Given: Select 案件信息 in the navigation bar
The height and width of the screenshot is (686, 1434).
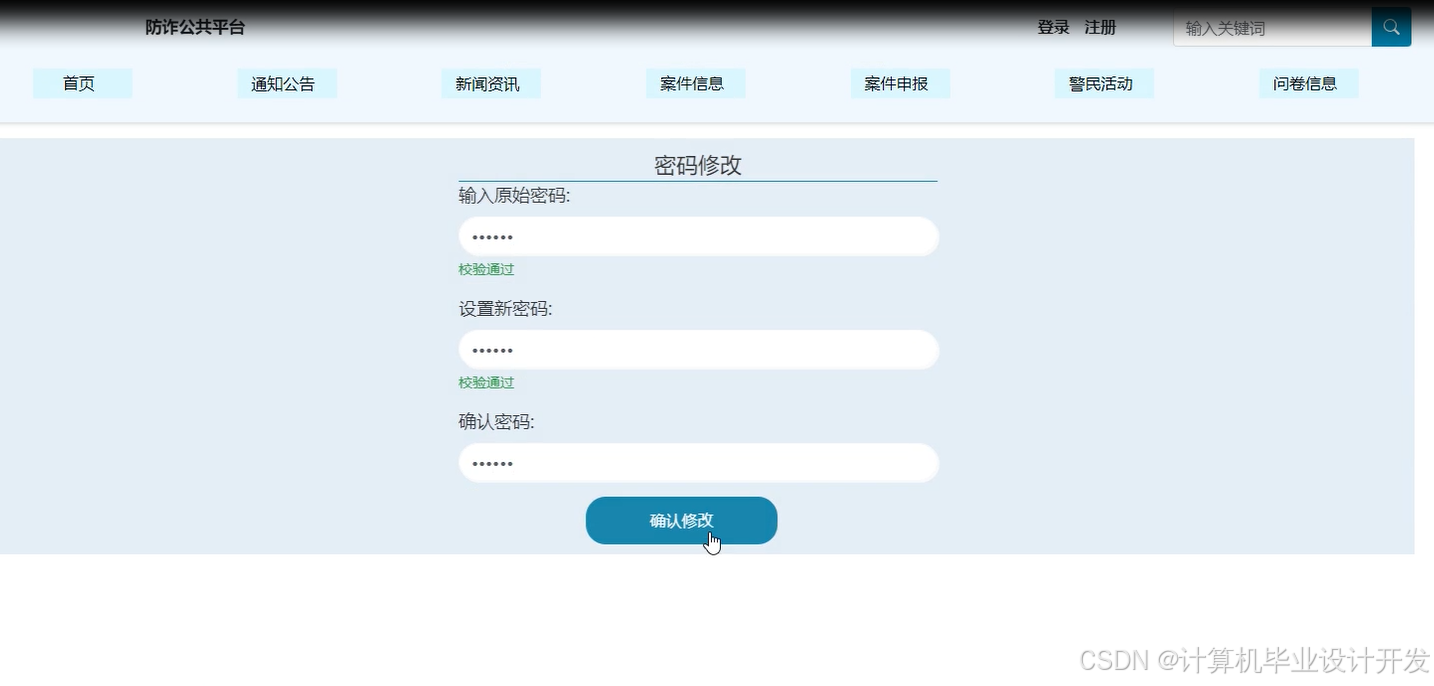Looking at the screenshot, I should [x=696, y=84].
